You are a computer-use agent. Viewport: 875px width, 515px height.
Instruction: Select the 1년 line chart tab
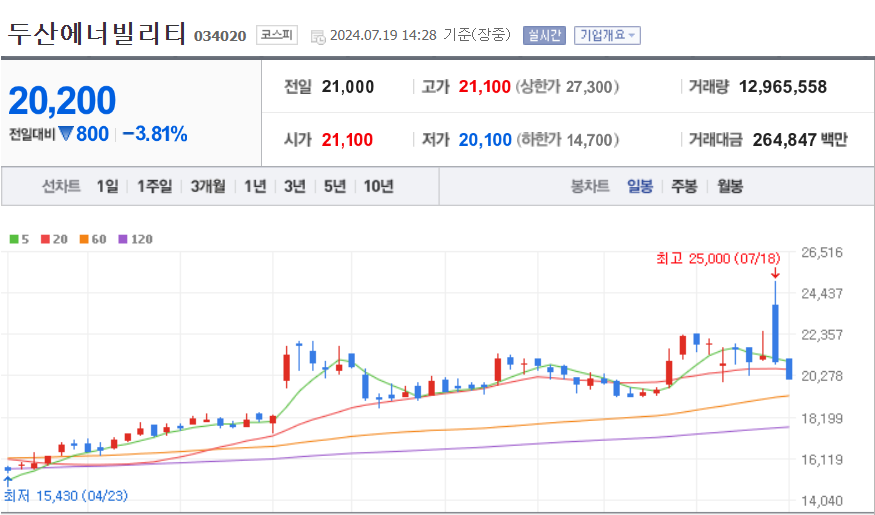point(255,186)
